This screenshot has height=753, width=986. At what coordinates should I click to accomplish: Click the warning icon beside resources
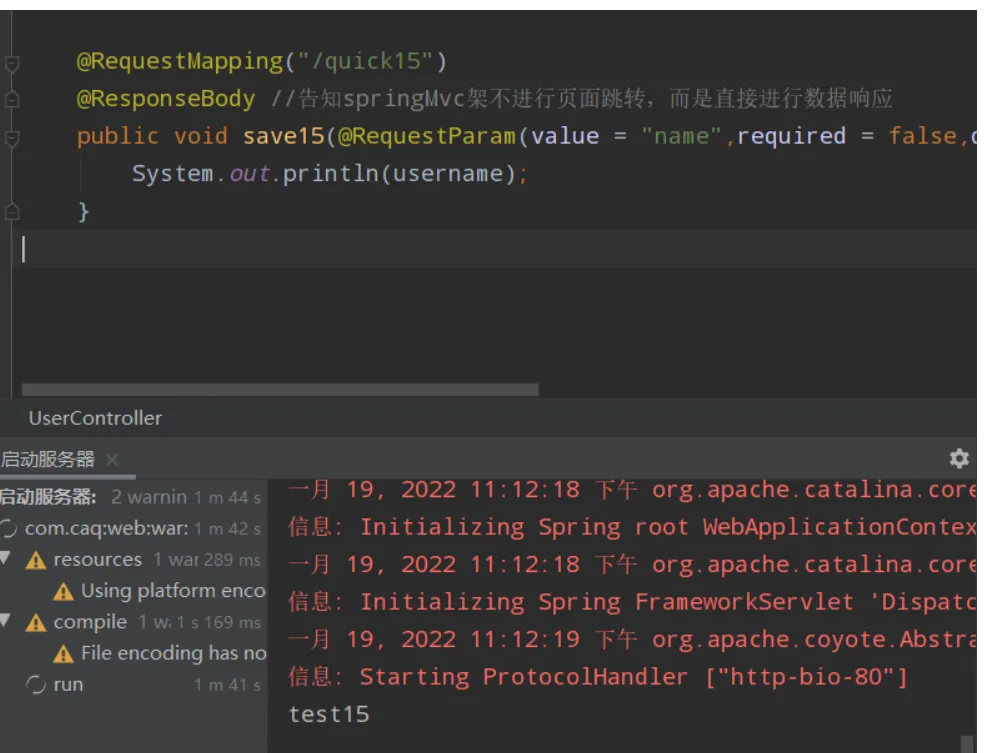(36, 560)
